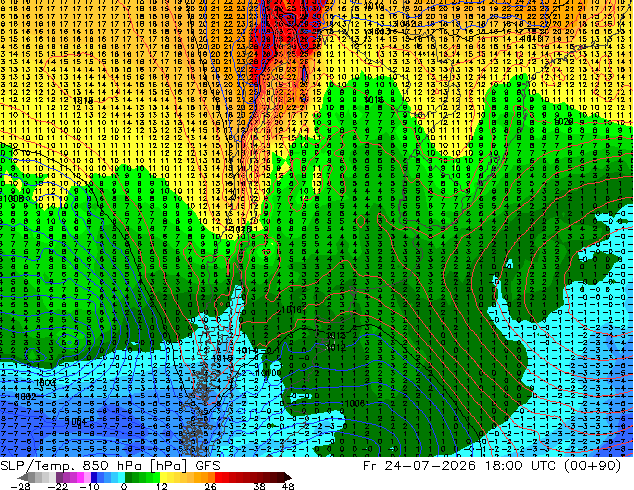Click the '12' legend scale label
Viewport: 634px width, 490px height.
pos(162,486)
